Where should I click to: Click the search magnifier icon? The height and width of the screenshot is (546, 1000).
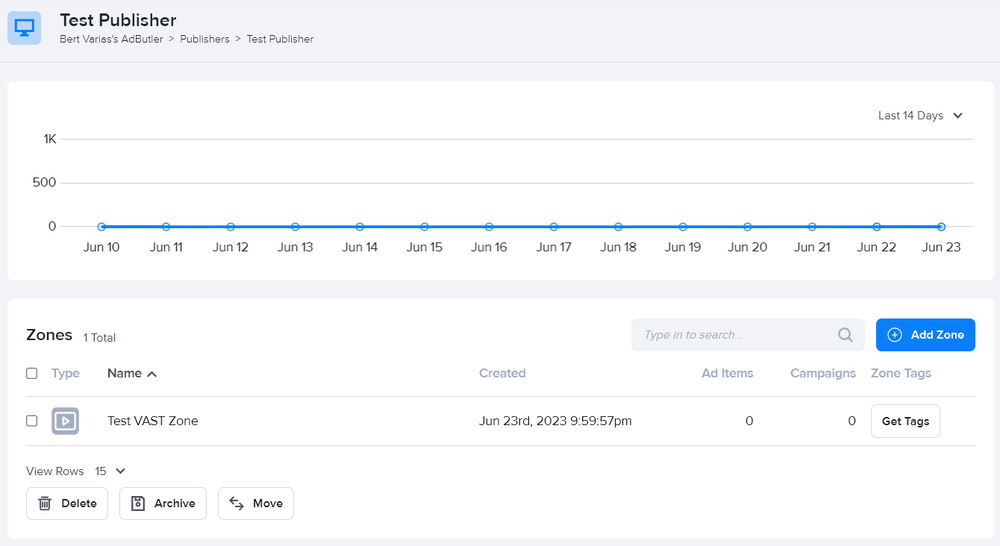845,335
